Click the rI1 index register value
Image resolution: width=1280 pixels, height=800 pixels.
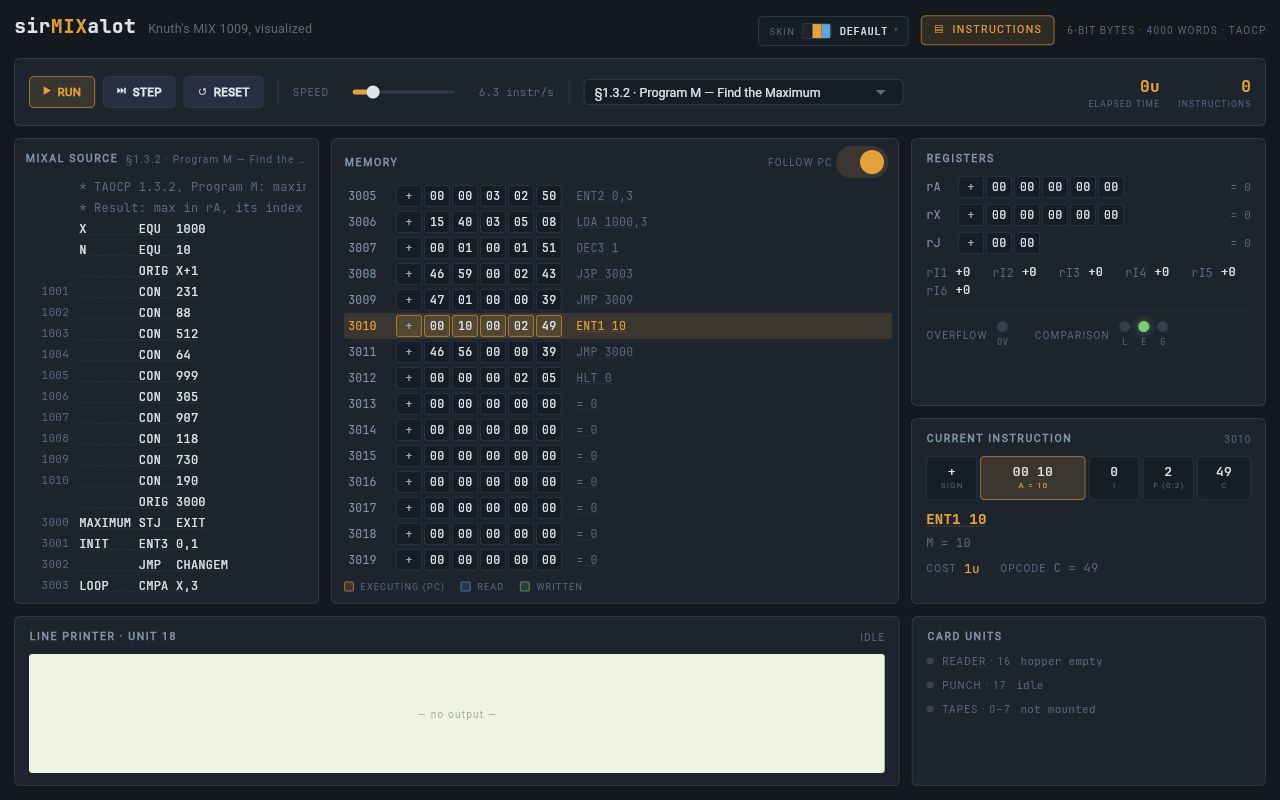coord(962,272)
